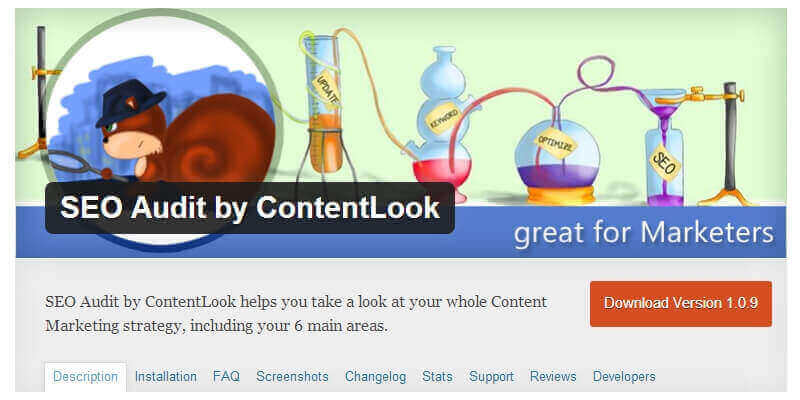The image size is (800, 400).
Task: Go to the Support tab
Action: coord(491,377)
